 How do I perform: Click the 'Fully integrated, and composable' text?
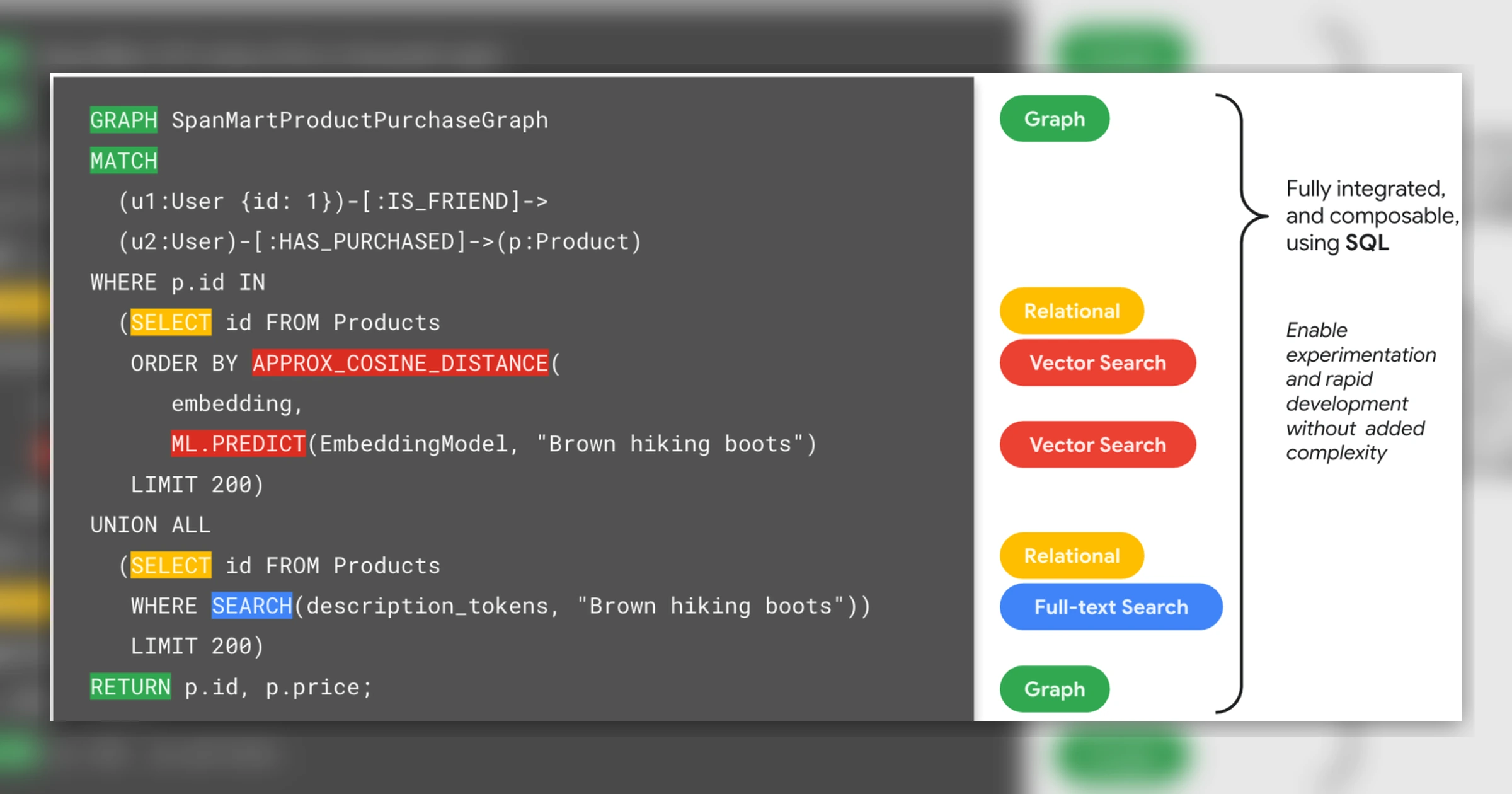(x=1372, y=202)
